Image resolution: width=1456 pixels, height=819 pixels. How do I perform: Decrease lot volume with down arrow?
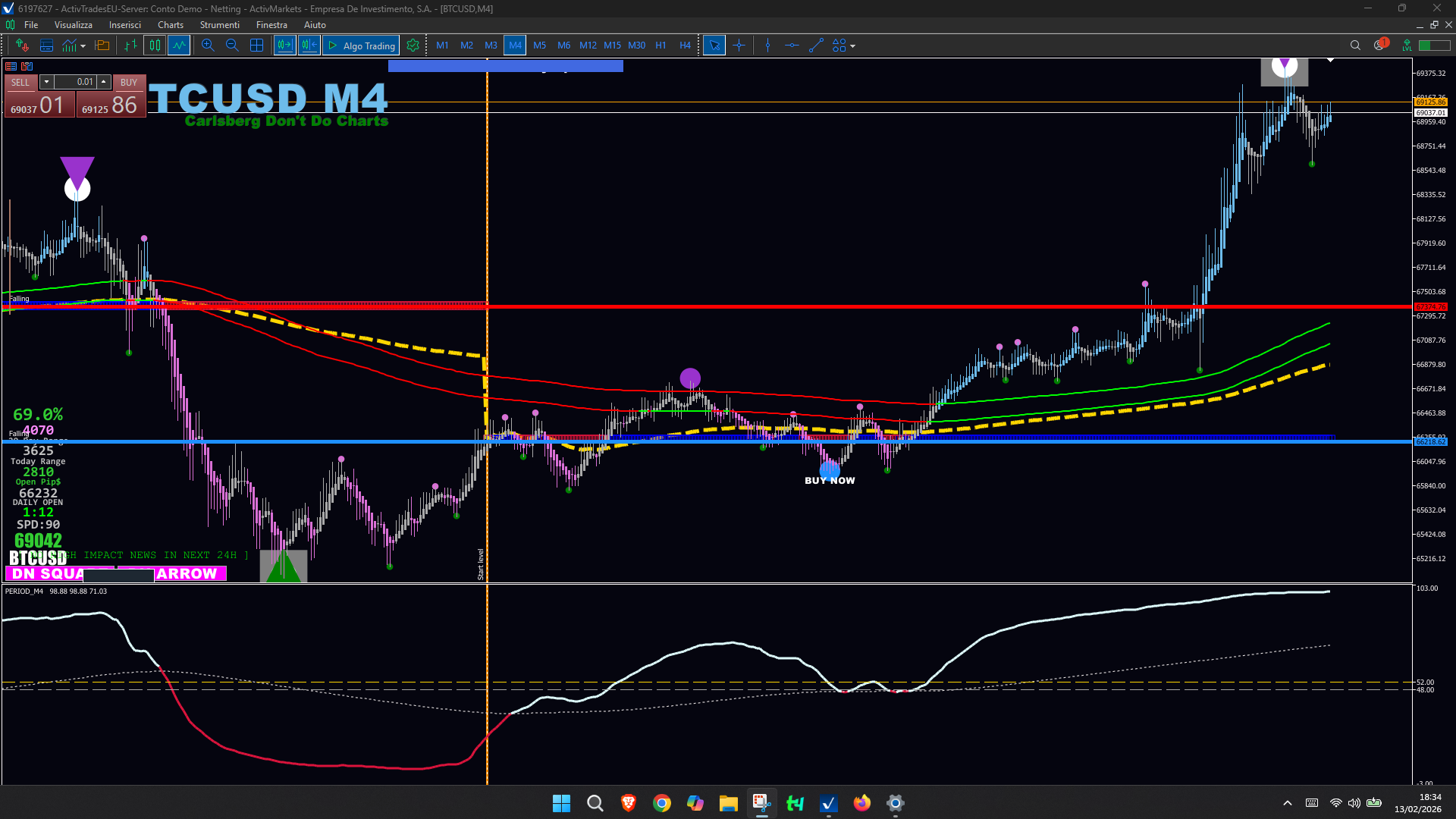tap(46, 82)
